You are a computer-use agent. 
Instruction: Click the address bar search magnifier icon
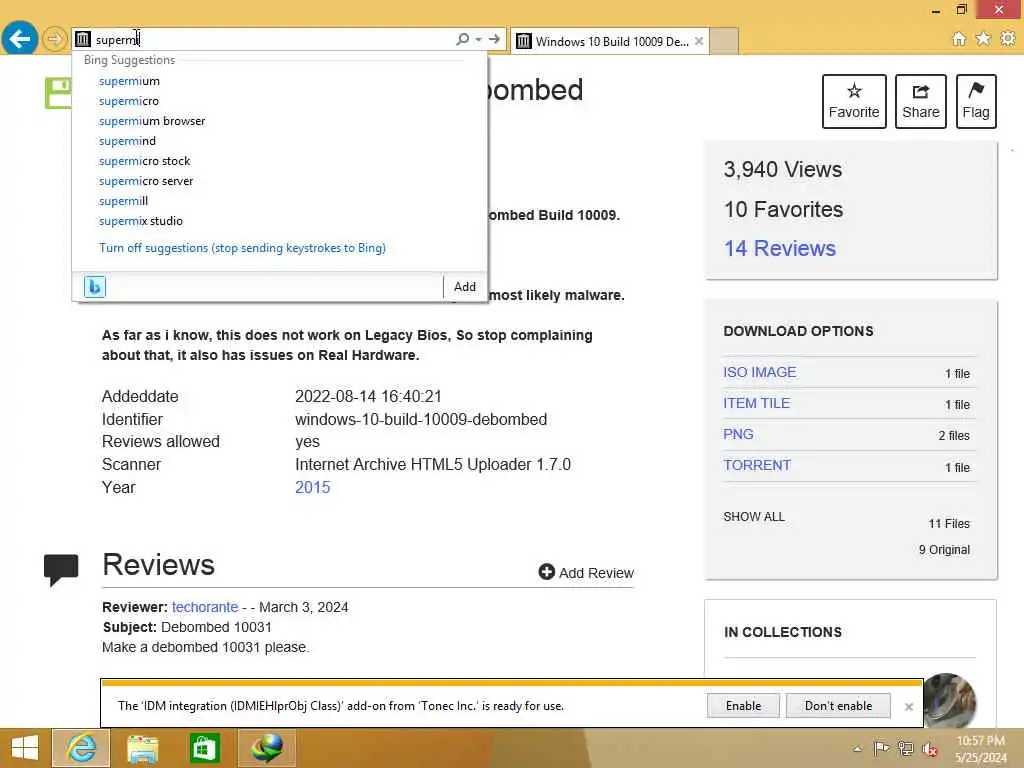(x=462, y=39)
